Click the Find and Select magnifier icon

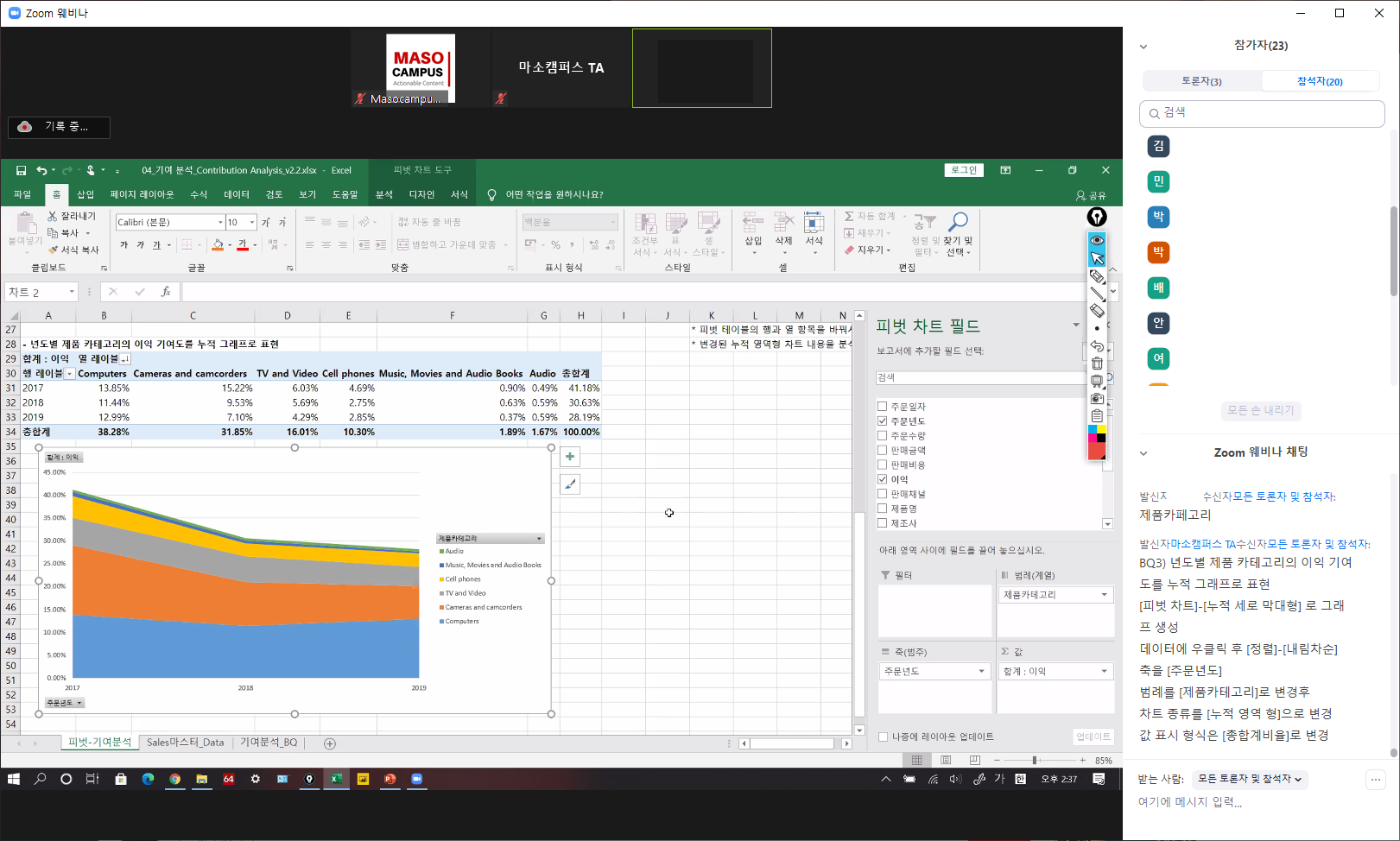[958, 223]
